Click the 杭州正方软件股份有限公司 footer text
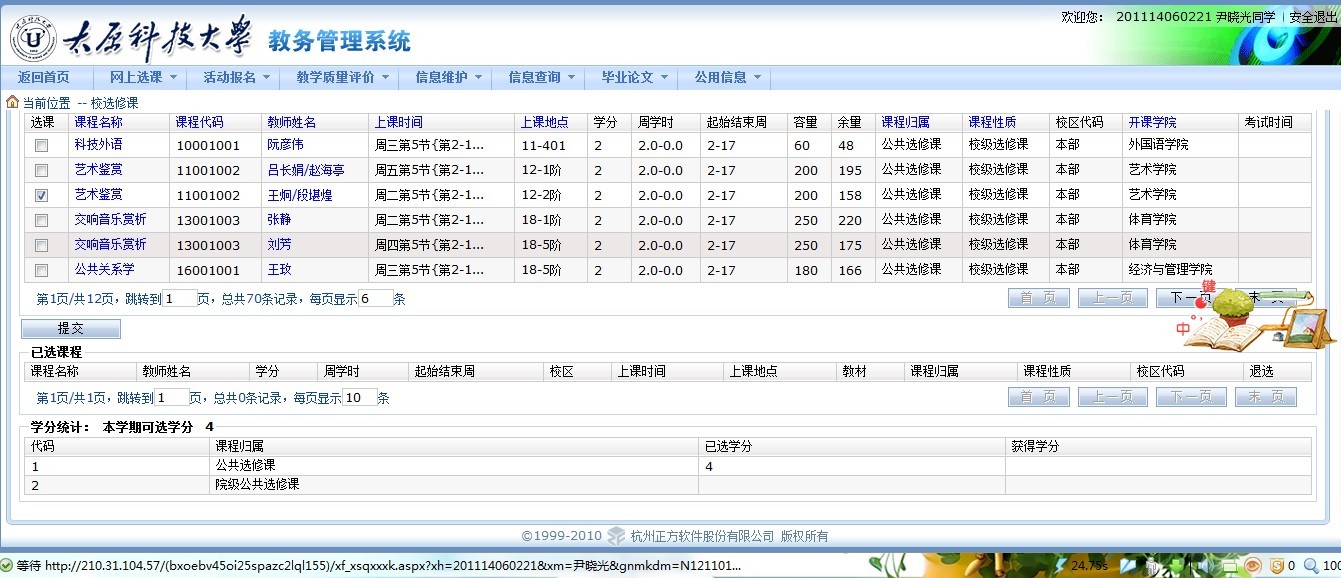This screenshot has height=578, width=1341. [703, 536]
